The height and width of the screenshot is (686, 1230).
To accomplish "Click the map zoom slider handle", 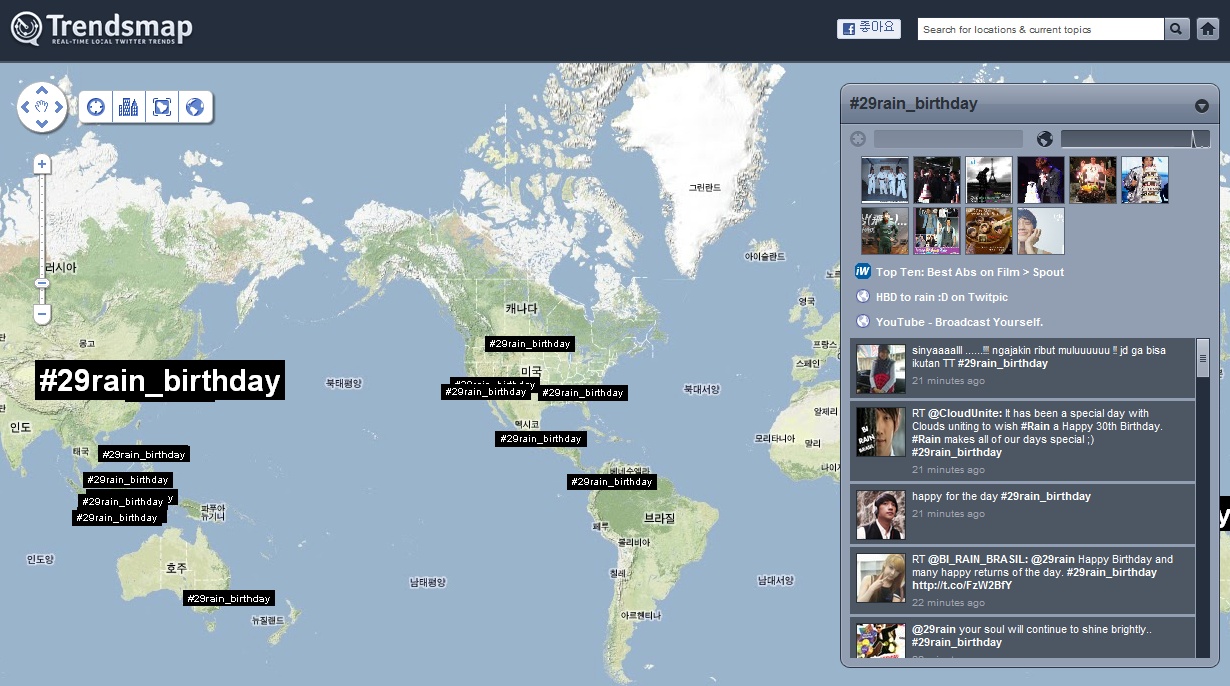I will coord(42,283).
